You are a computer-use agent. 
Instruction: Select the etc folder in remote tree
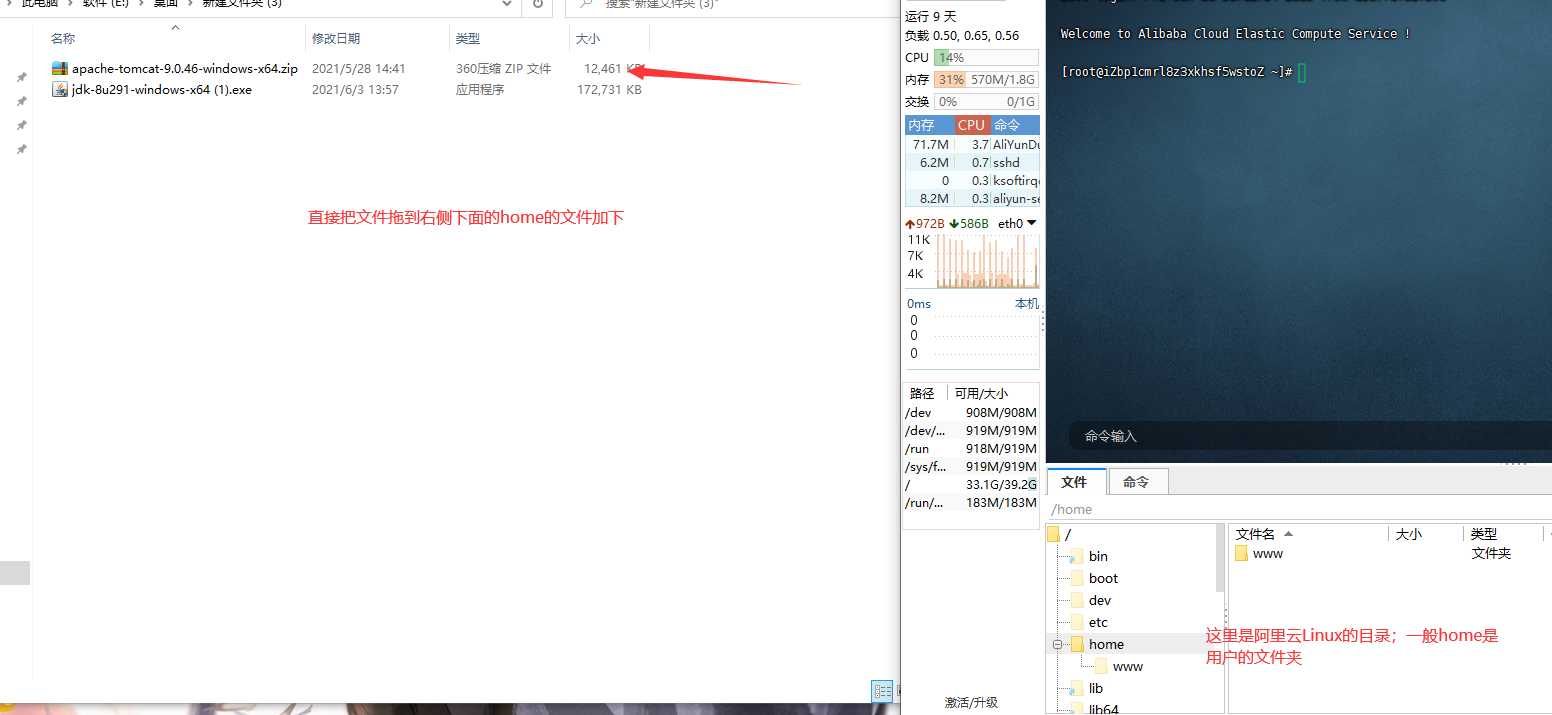point(1098,622)
